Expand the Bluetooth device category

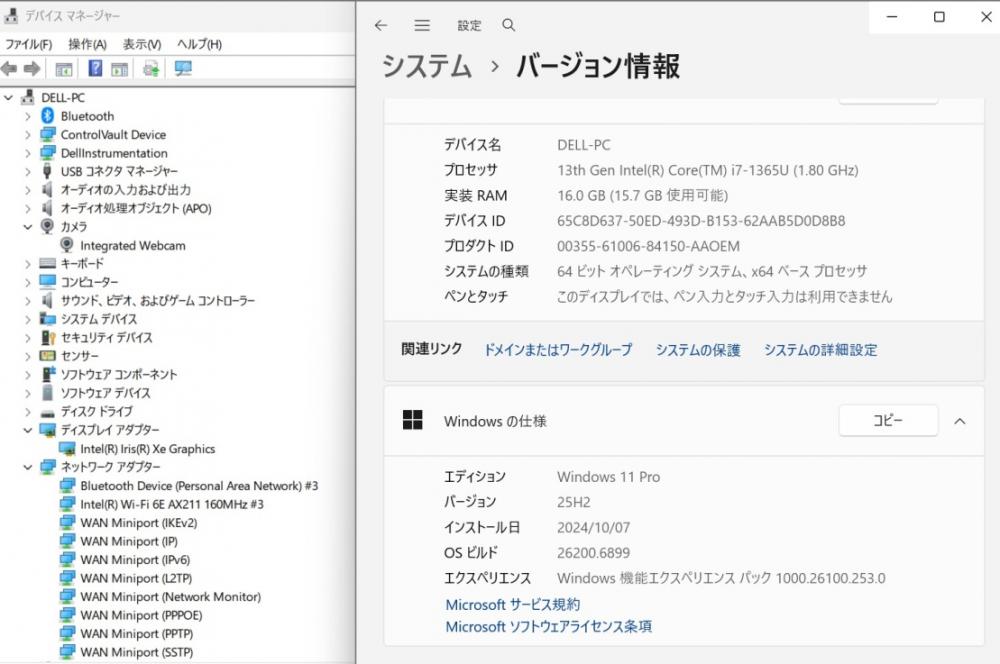coord(28,116)
